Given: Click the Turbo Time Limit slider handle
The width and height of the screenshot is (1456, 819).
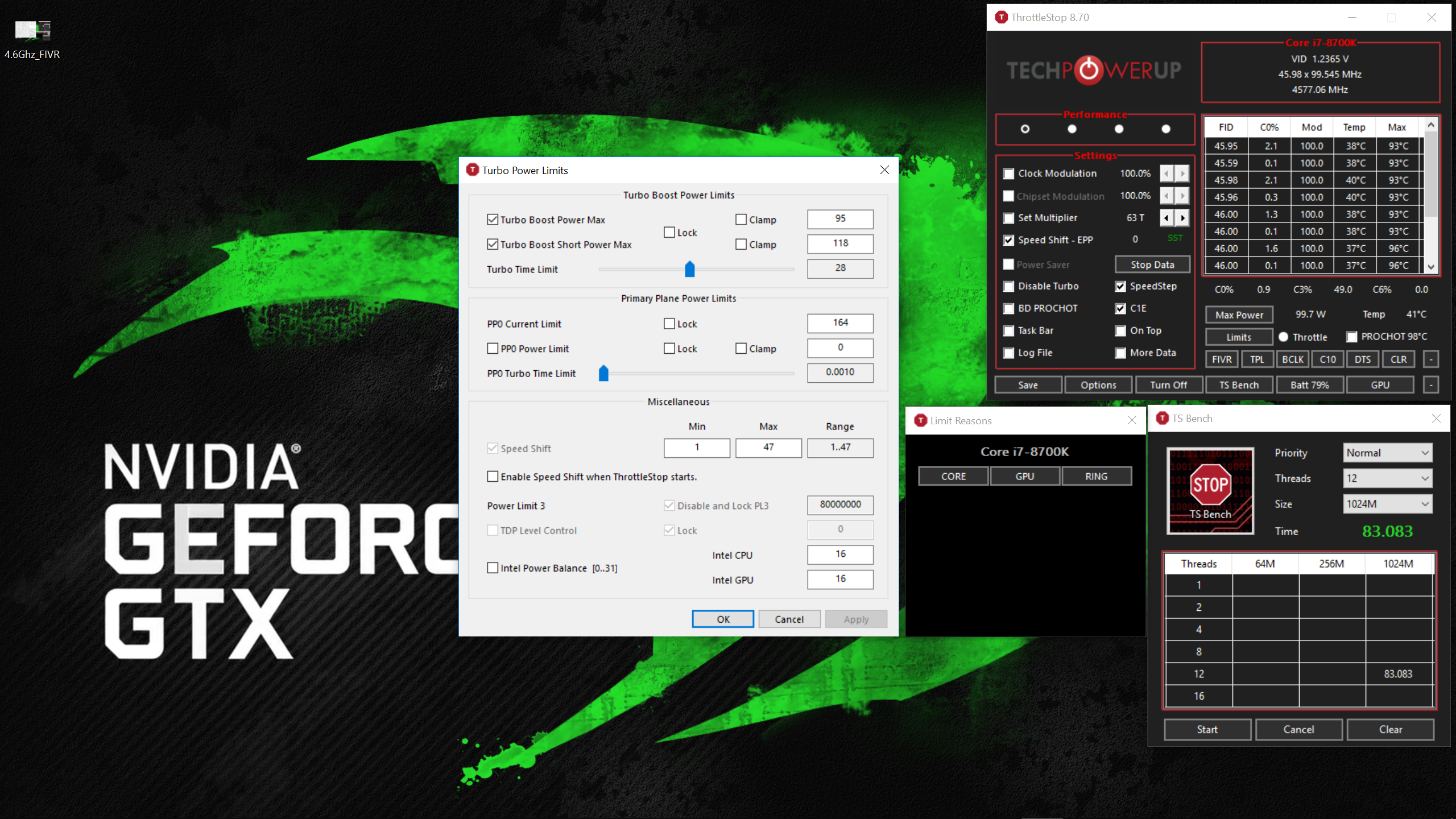Looking at the screenshot, I should point(690,269).
